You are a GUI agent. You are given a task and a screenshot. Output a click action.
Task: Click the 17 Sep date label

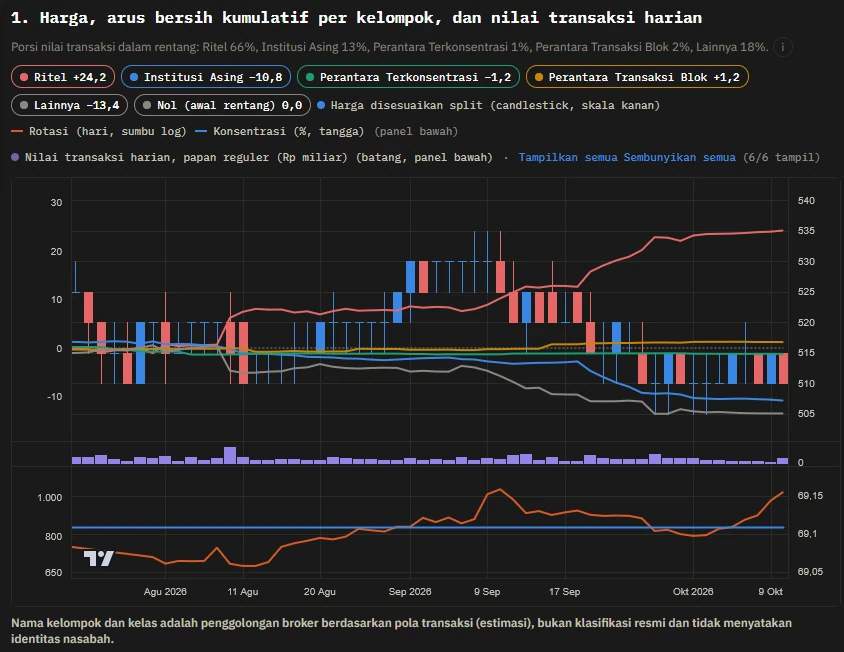tap(565, 592)
